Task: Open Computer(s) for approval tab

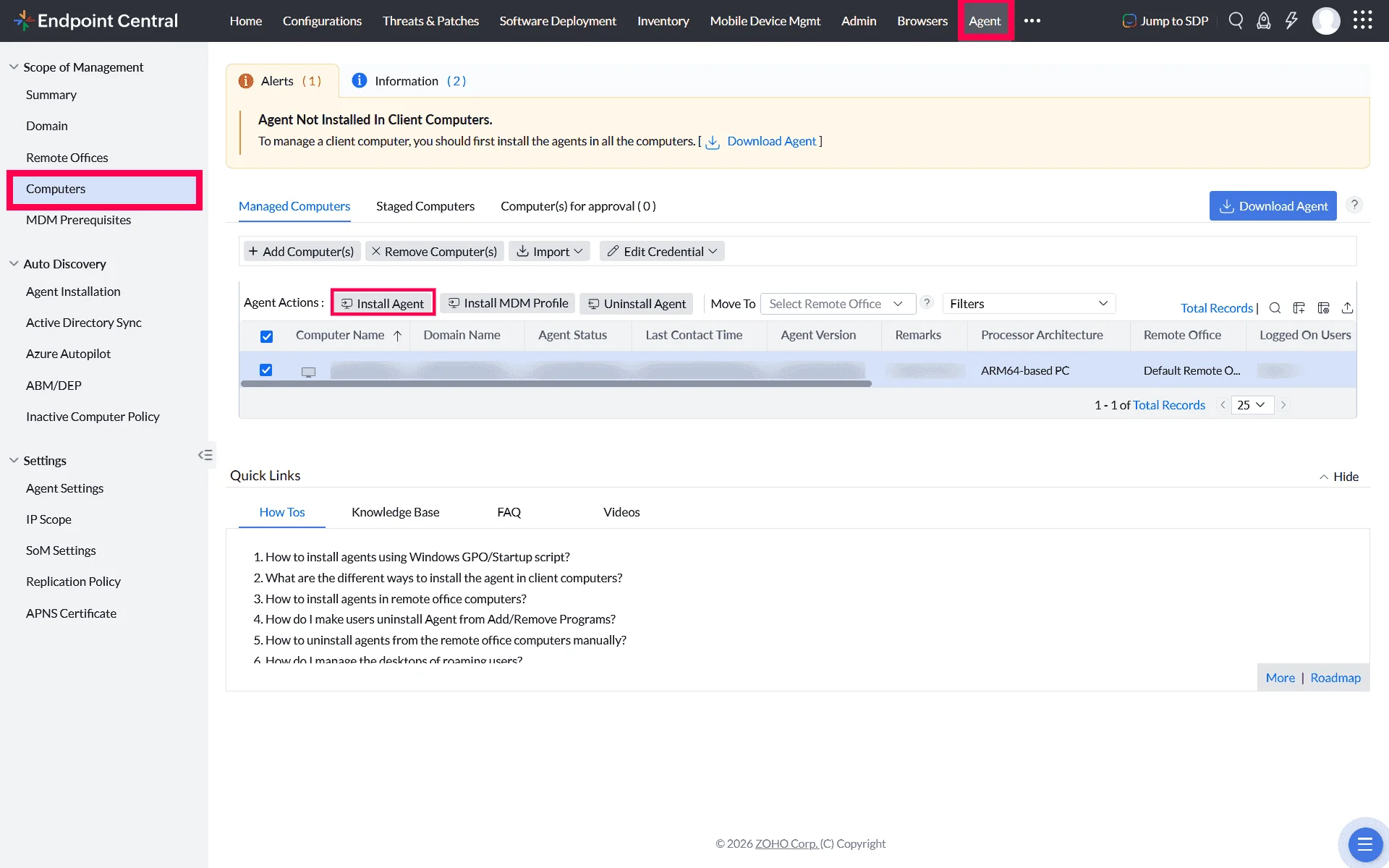Action: 578,206
